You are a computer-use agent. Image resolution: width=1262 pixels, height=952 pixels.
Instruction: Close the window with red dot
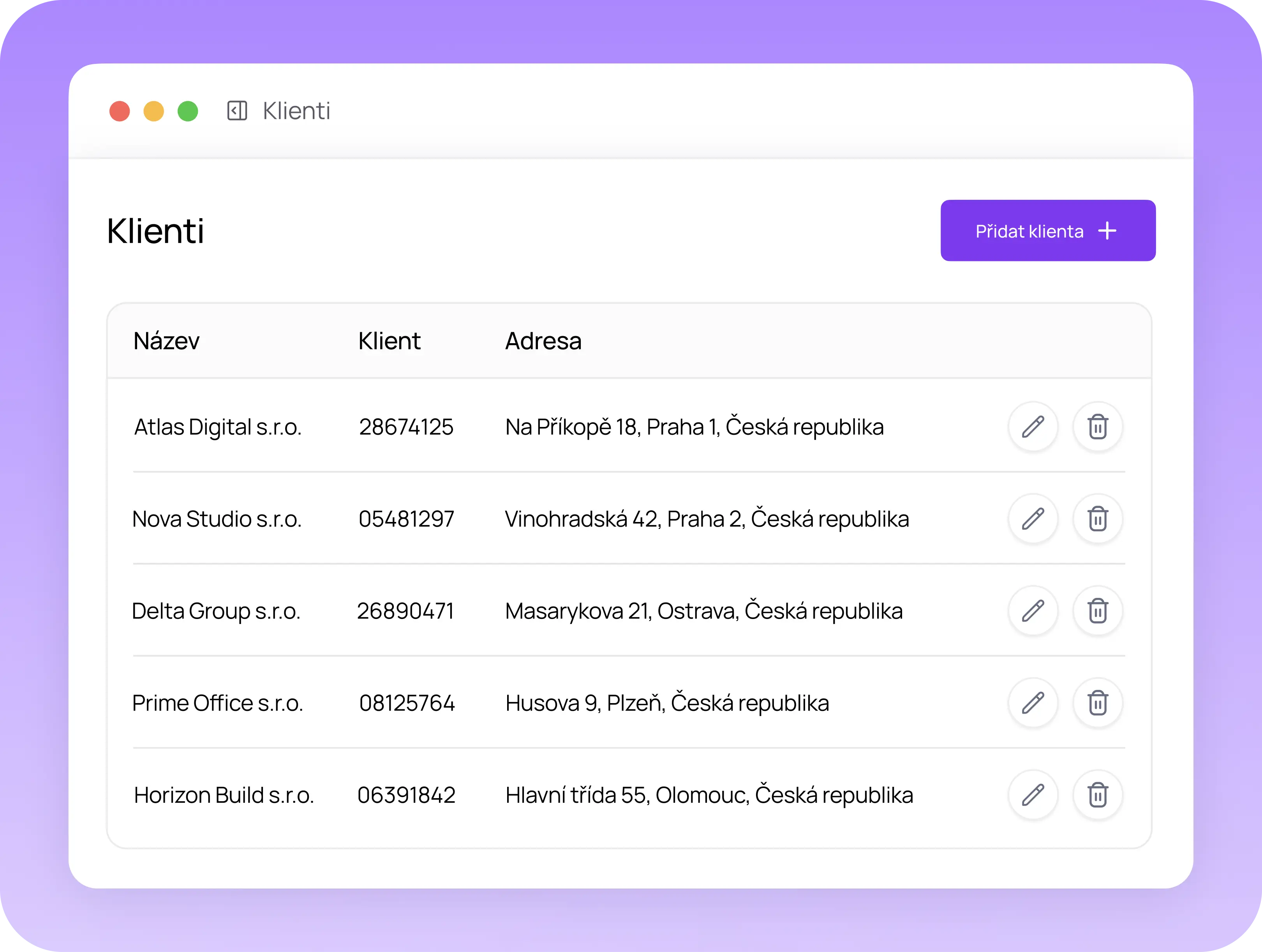point(120,111)
